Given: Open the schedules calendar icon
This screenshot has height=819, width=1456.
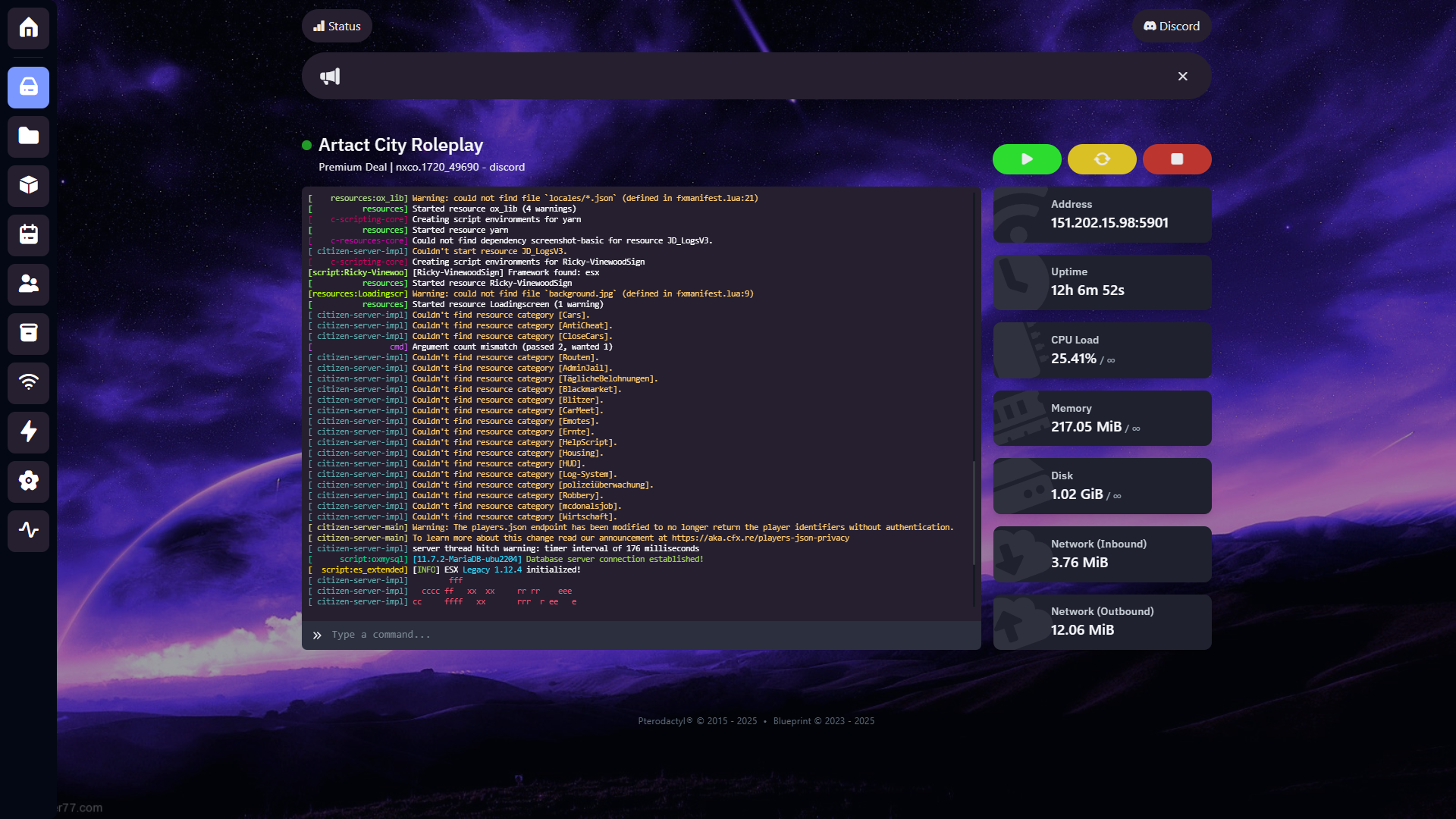Looking at the screenshot, I should [x=29, y=234].
